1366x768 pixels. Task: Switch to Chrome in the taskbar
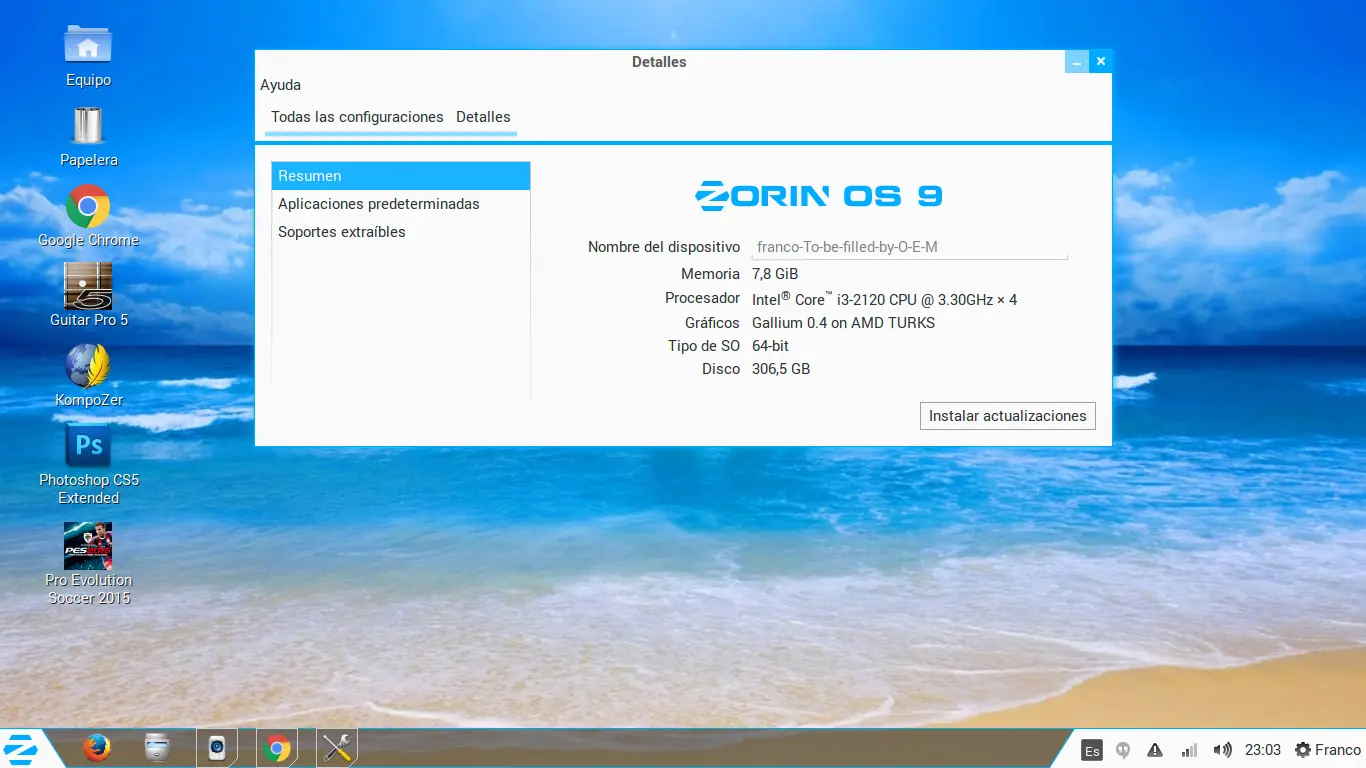(x=277, y=748)
